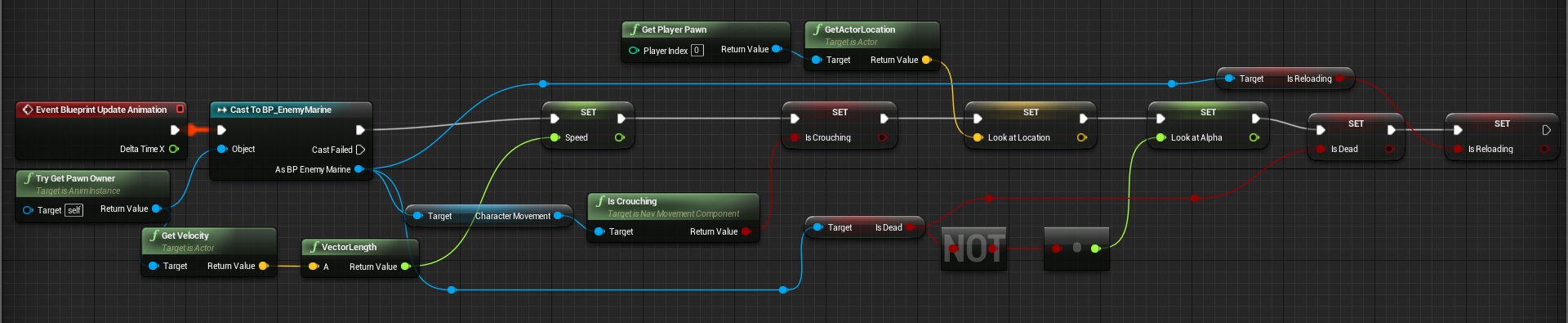
Task: Click the blue reroute knot above the Cast node
Action: coord(543,83)
